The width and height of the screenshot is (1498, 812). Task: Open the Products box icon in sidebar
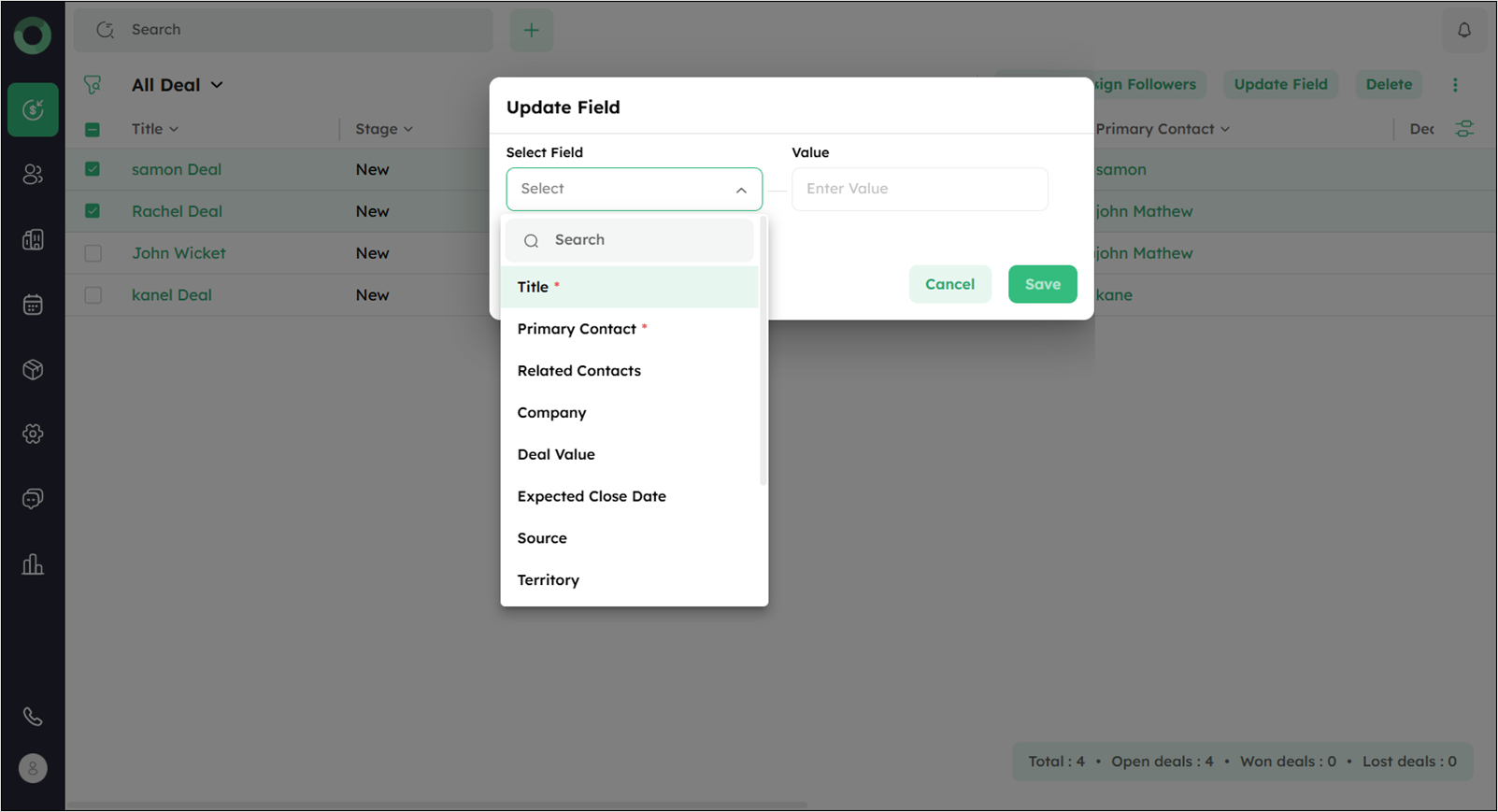pyautogui.click(x=33, y=370)
